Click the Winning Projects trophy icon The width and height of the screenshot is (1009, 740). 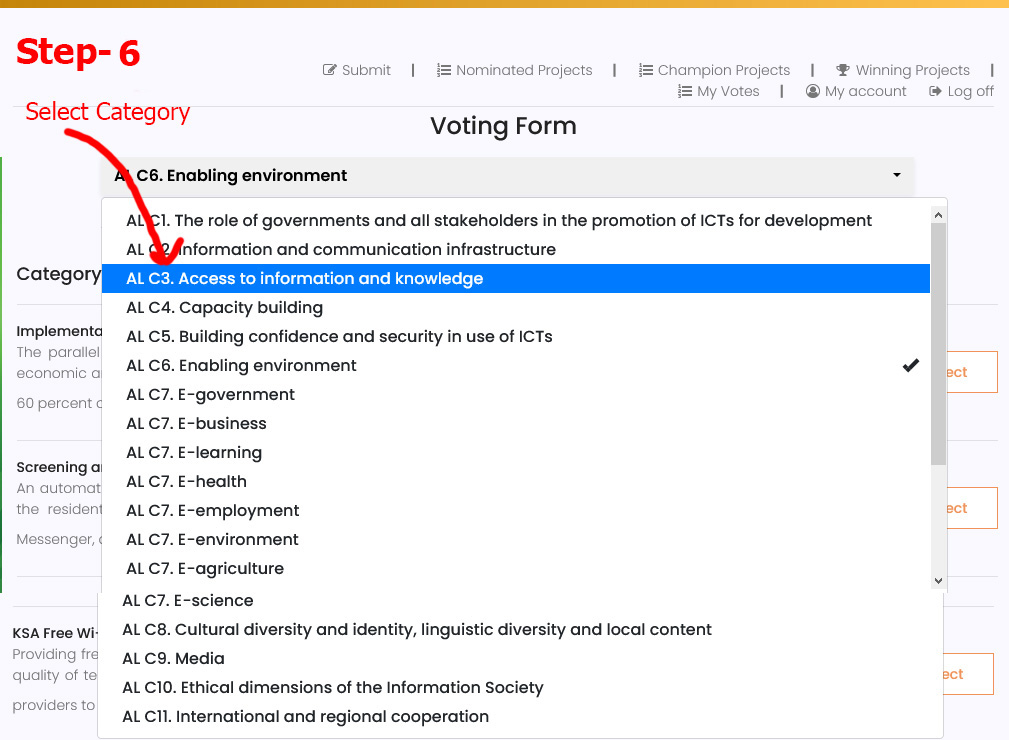coord(842,69)
